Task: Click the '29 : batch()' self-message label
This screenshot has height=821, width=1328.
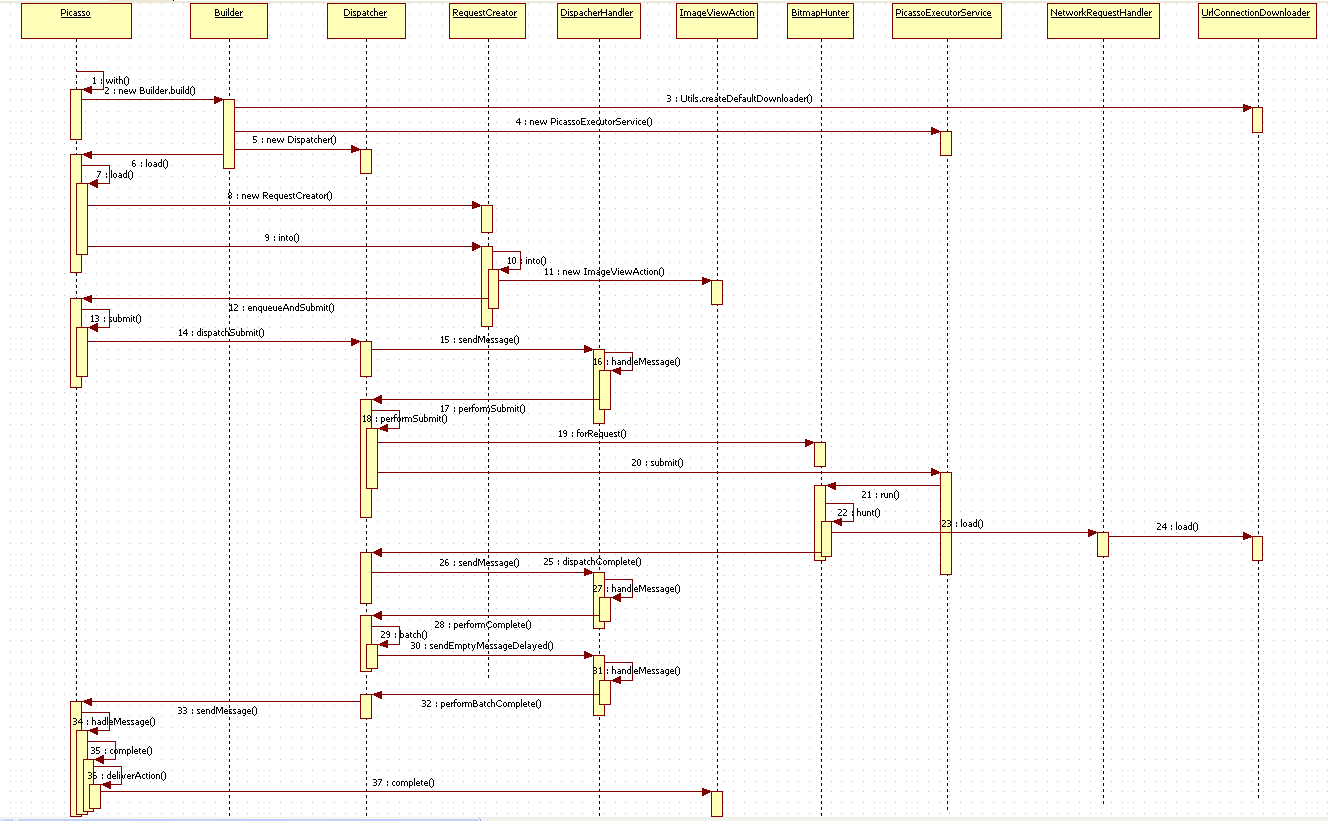Action: 404,635
